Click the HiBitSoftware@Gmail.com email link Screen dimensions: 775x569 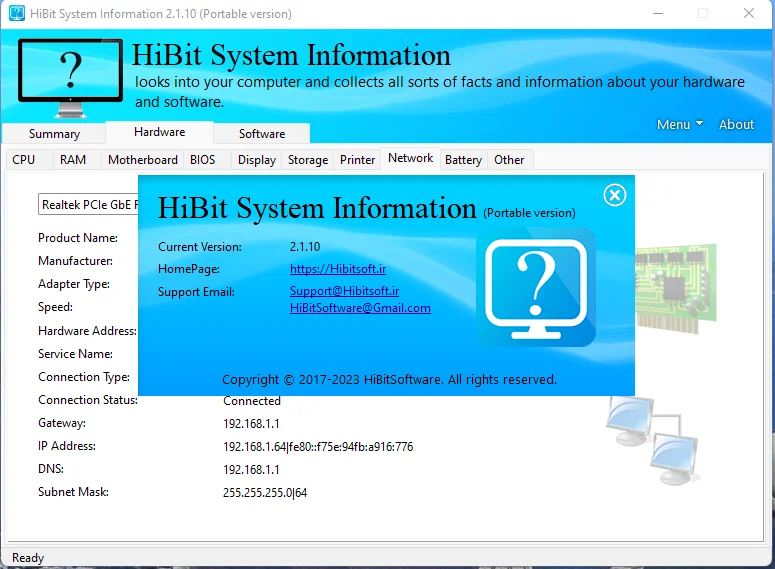[360, 308]
